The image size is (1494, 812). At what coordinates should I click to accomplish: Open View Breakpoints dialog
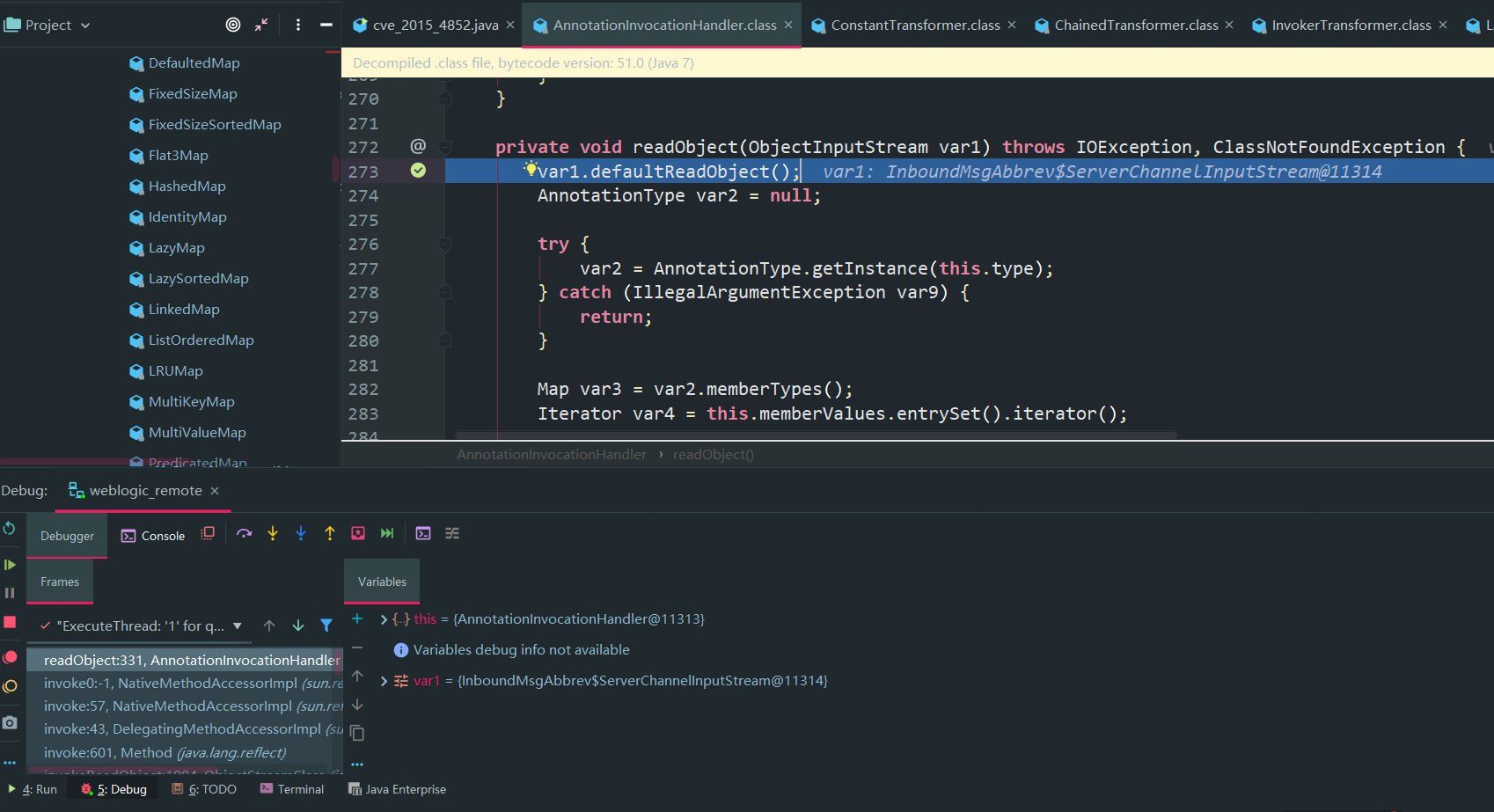pyautogui.click(x=10, y=657)
